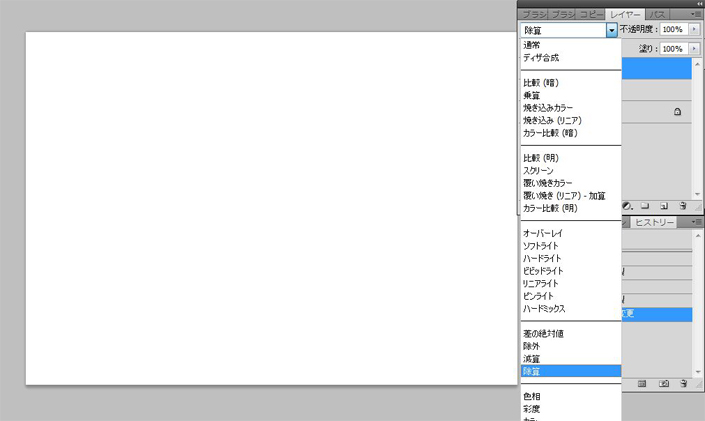Switch to the レイヤー tab
Image resolution: width=705 pixels, height=421 pixels.
pos(625,14)
